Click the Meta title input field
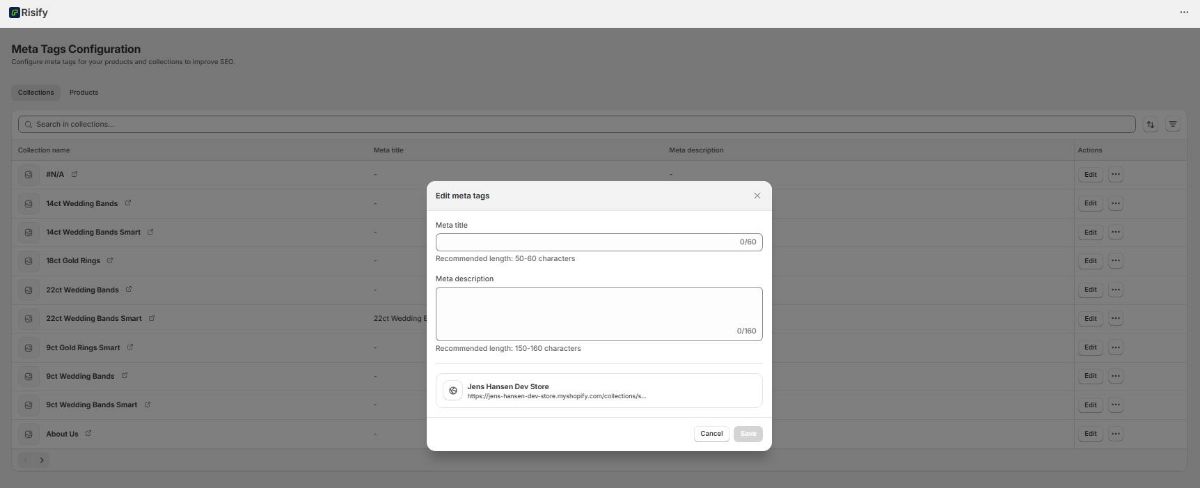This screenshot has width=1200, height=488. [x=585, y=242]
